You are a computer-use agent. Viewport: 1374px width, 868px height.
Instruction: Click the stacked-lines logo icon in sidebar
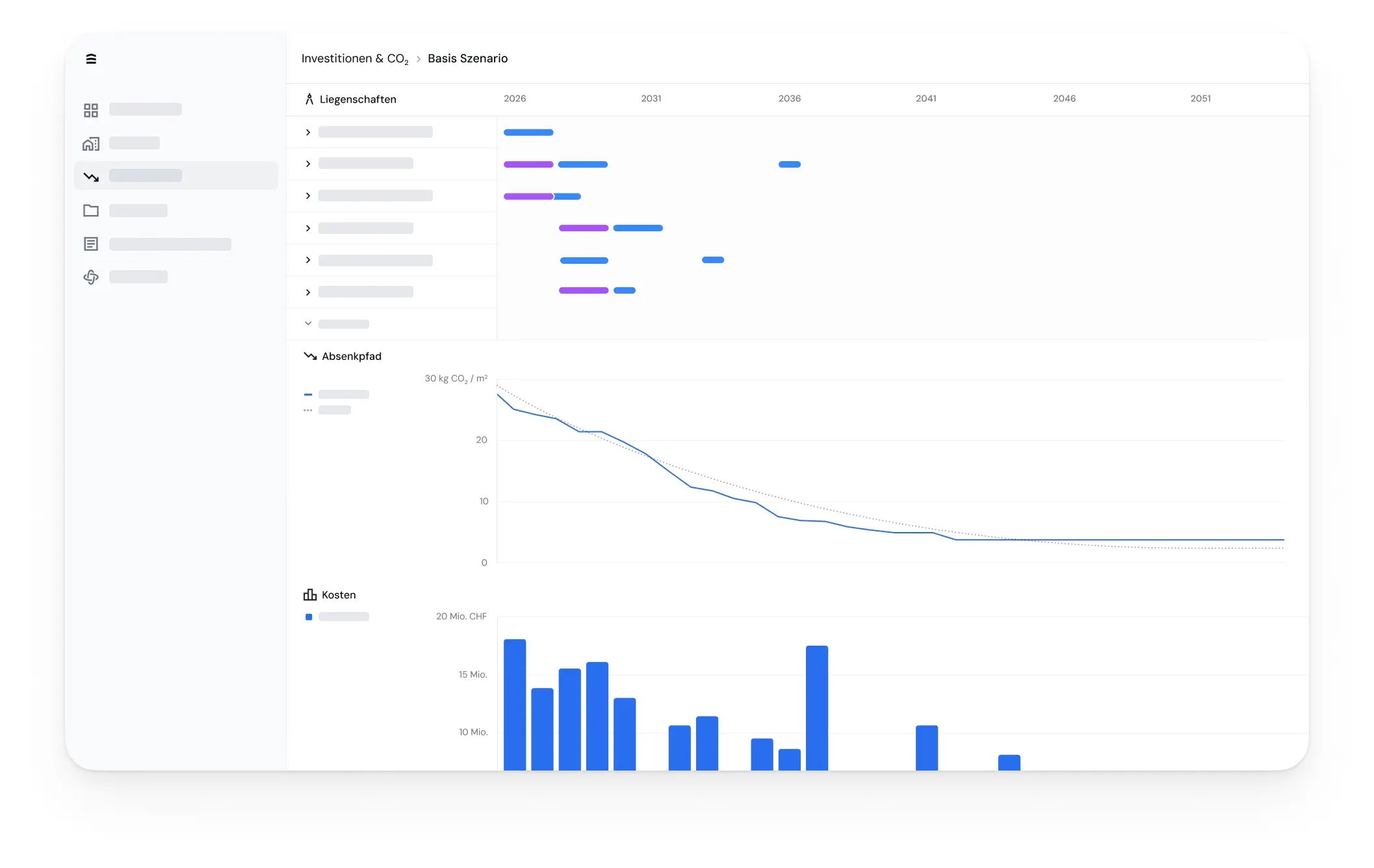coord(91,59)
